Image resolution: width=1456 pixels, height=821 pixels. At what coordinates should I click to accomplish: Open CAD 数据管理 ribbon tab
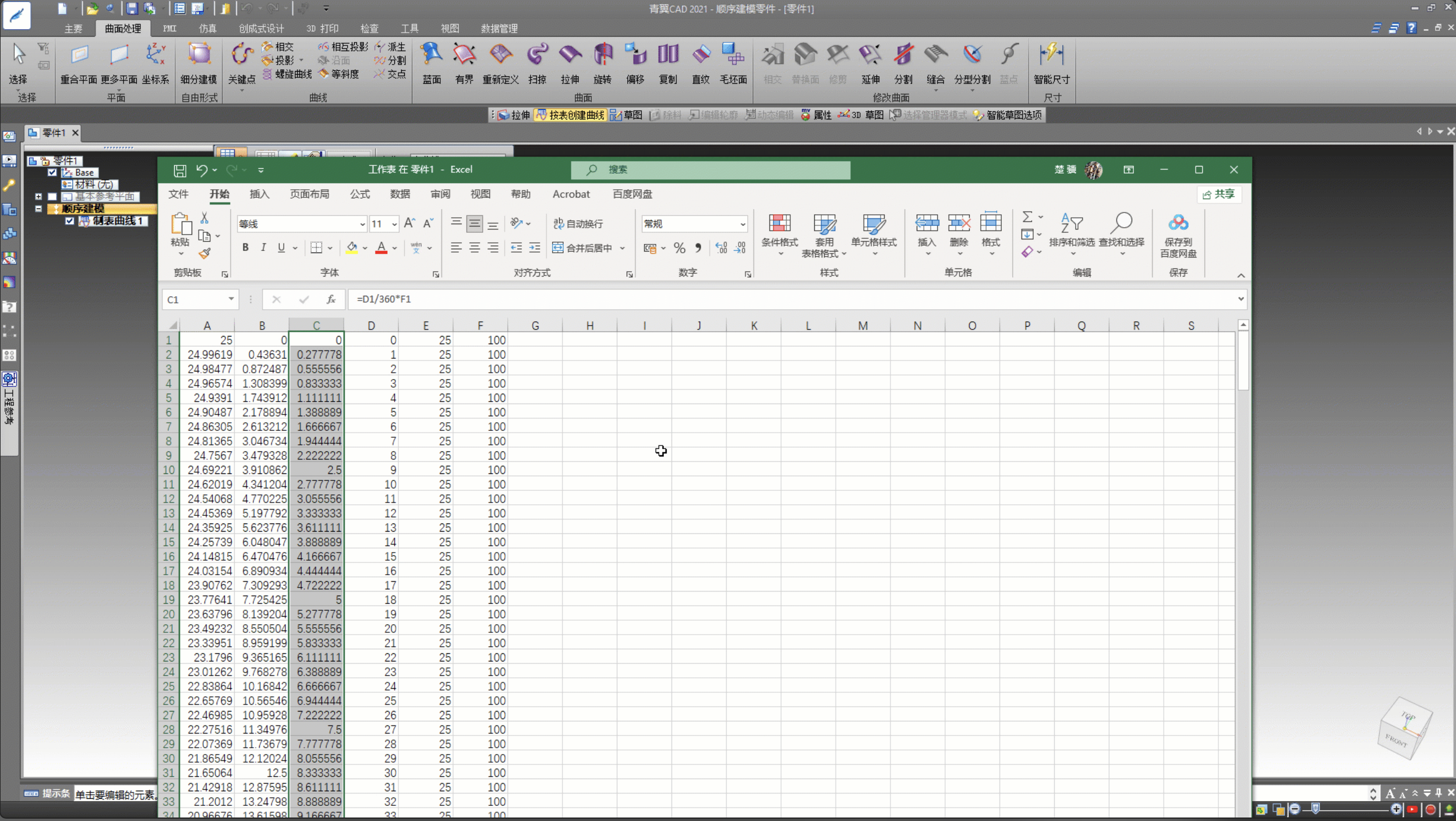tap(499, 29)
